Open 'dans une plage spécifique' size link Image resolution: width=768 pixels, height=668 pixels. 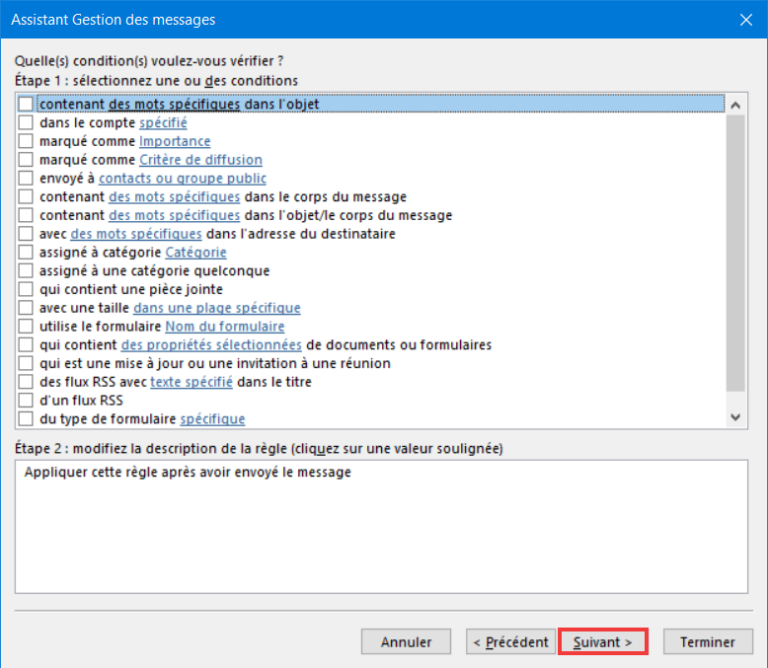(216, 308)
